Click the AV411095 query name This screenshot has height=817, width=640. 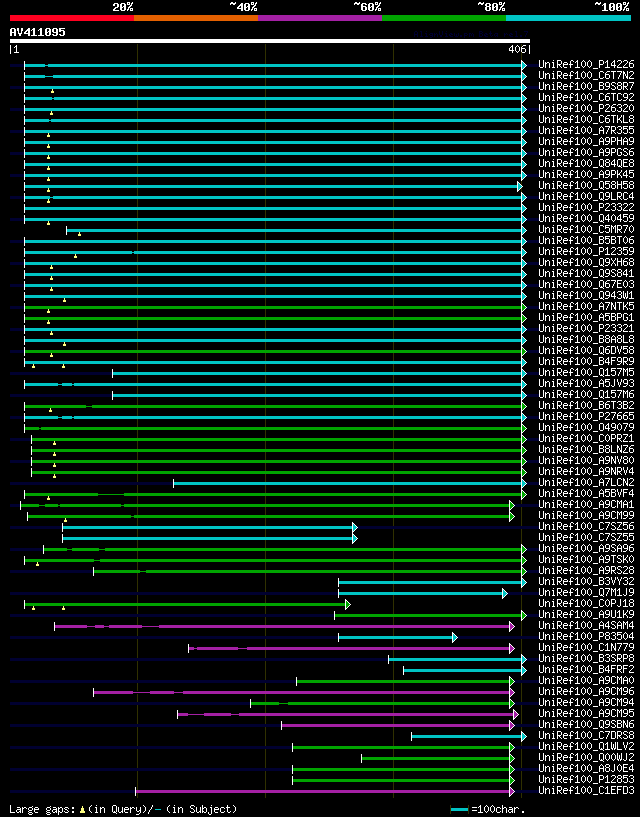tap(38, 32)
